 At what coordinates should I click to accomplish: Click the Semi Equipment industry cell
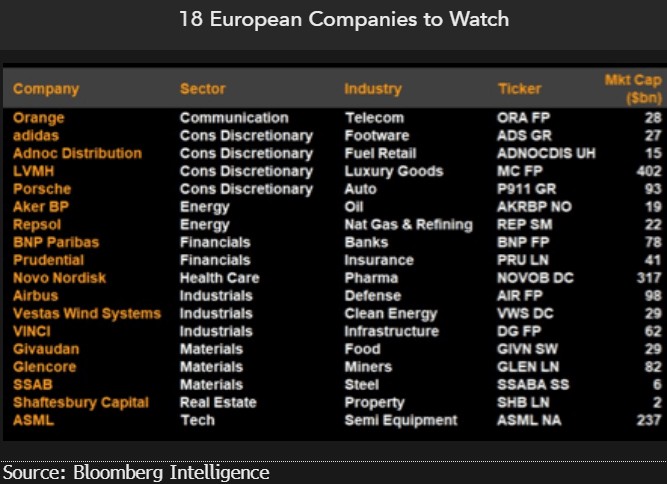(400, 420)
